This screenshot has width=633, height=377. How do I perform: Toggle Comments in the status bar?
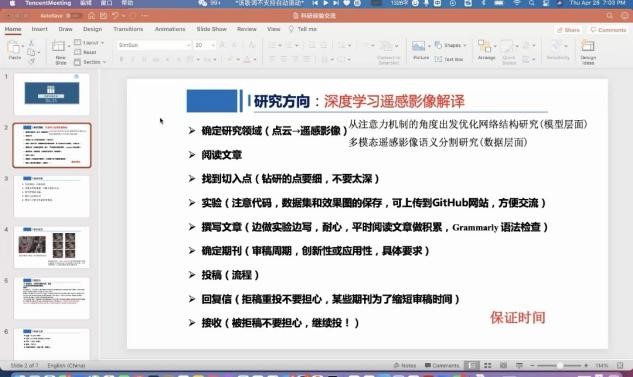(x=442, y=365)
